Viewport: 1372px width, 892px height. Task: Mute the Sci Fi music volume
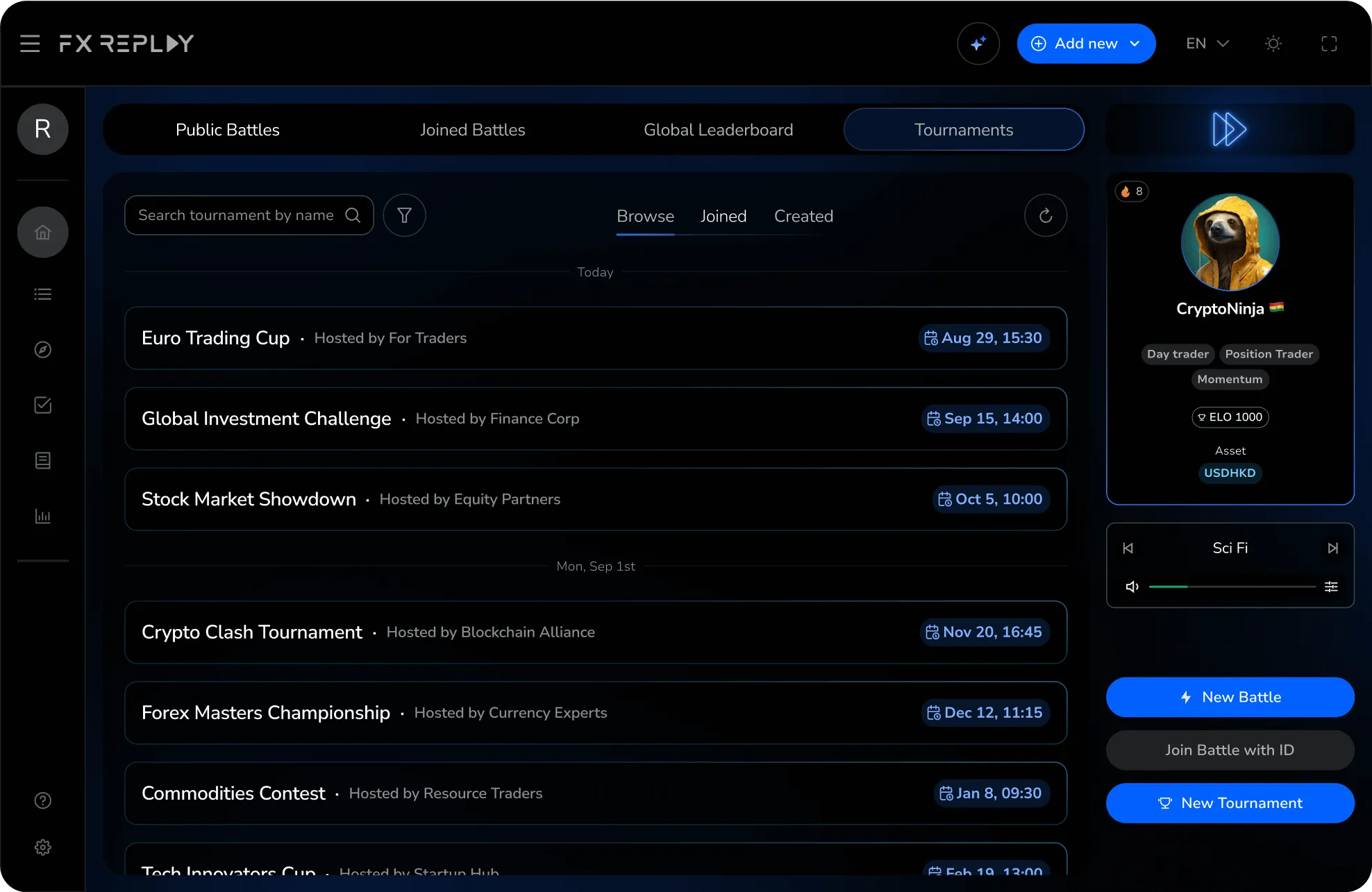coord(1132,587)
